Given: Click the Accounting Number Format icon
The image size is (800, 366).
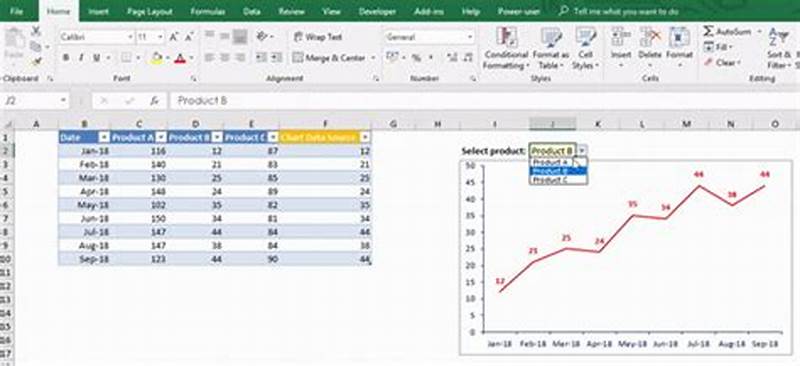Looking at the screenshot, I should click(x=392, y=58).
